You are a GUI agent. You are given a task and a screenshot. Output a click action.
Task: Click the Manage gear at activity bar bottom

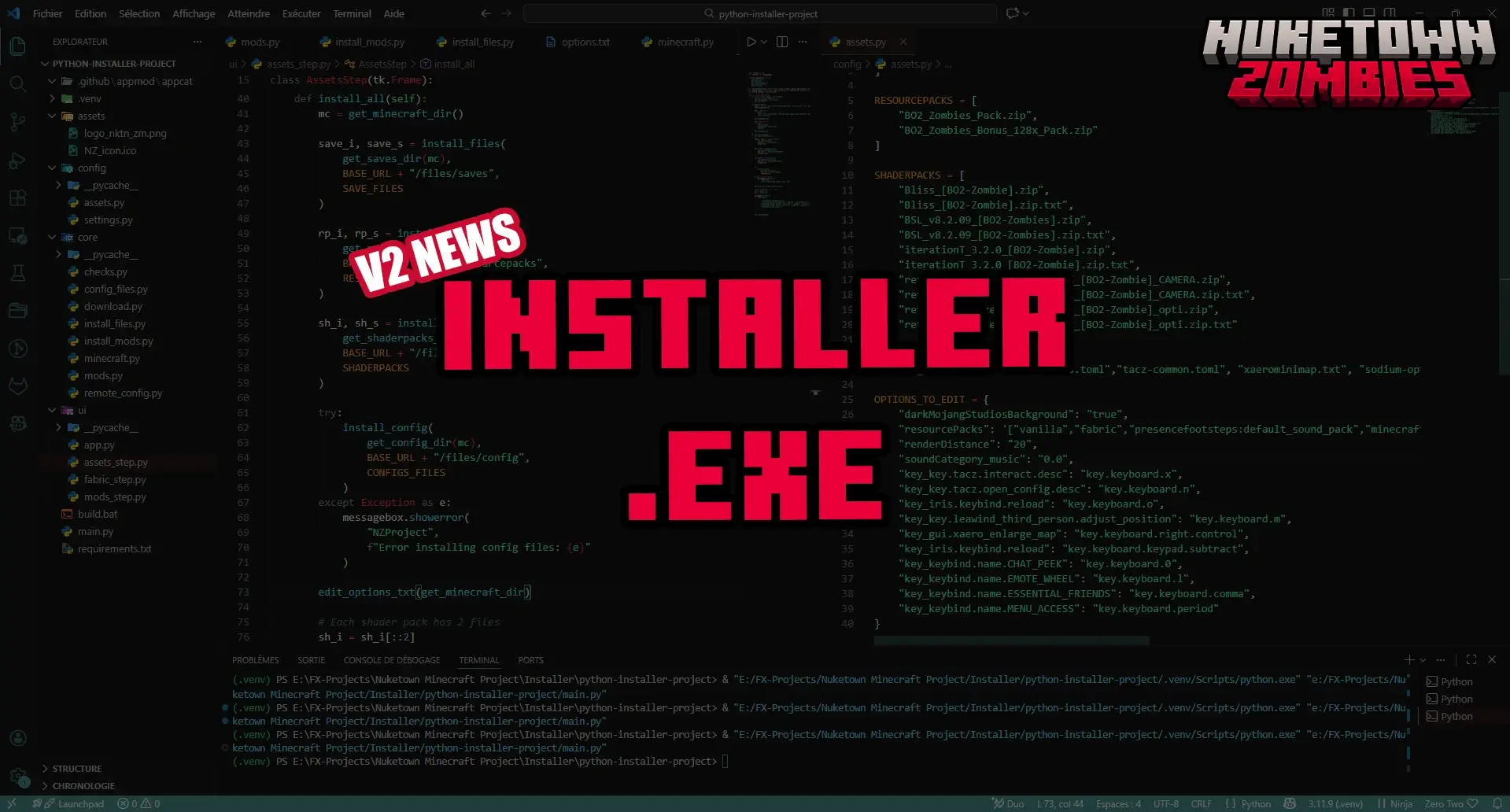point(17,781)
